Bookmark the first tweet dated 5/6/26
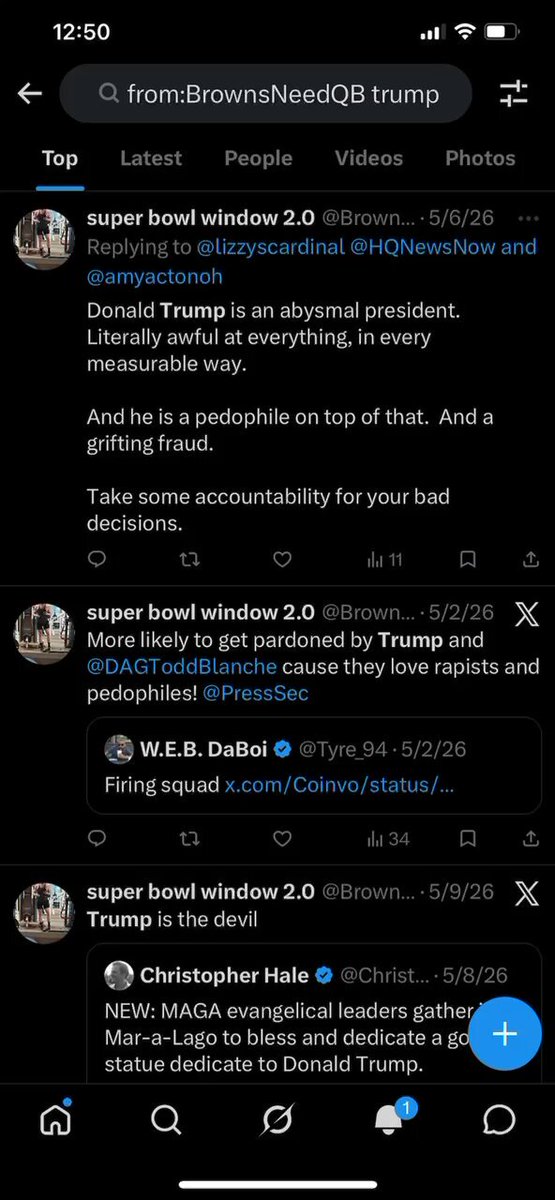The image size is (555, 1200). (467, 560)
